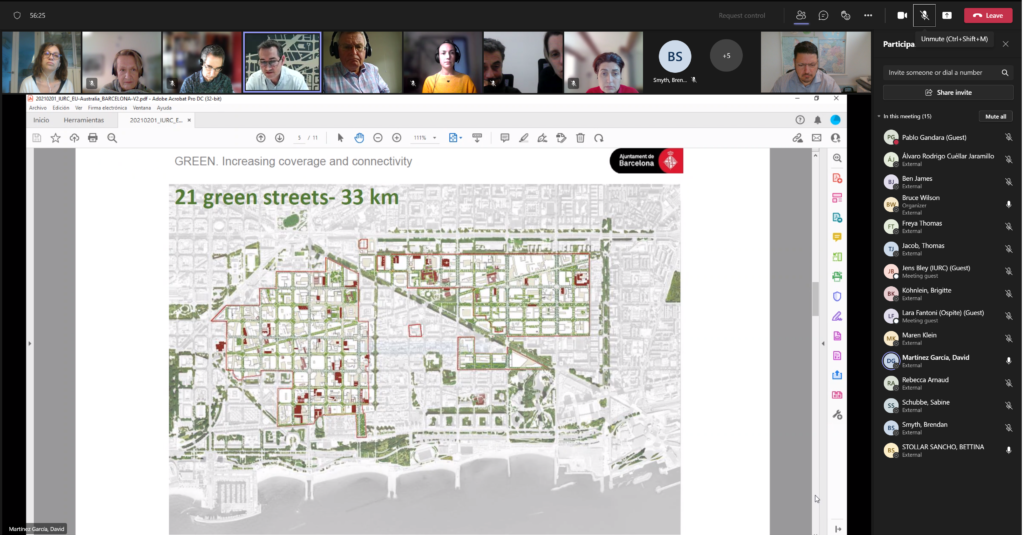Close the Participants panel

click(x=1005, y=44)
